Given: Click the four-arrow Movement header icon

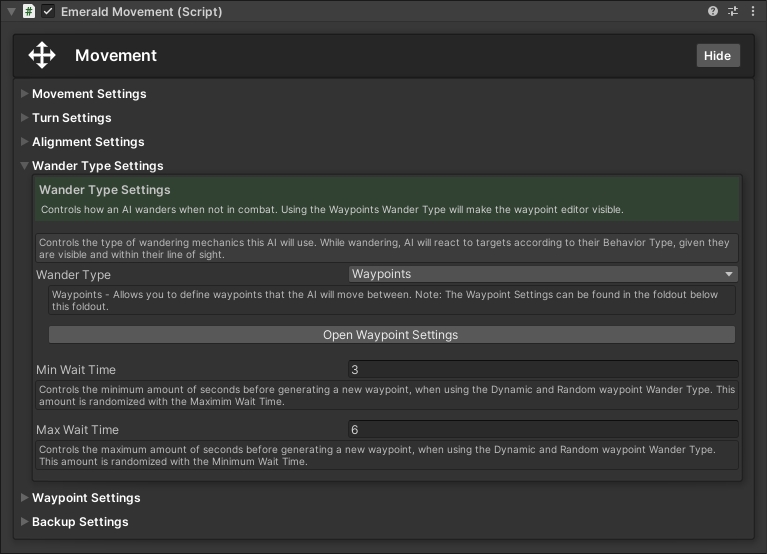Looking at the screenshot, I should 42,55.
